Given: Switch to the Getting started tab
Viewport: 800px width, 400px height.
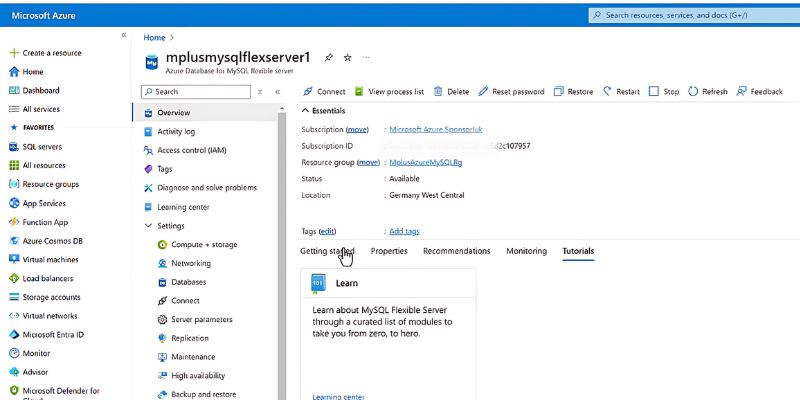Looking at the screenshot, I should [x=327, y=251].
